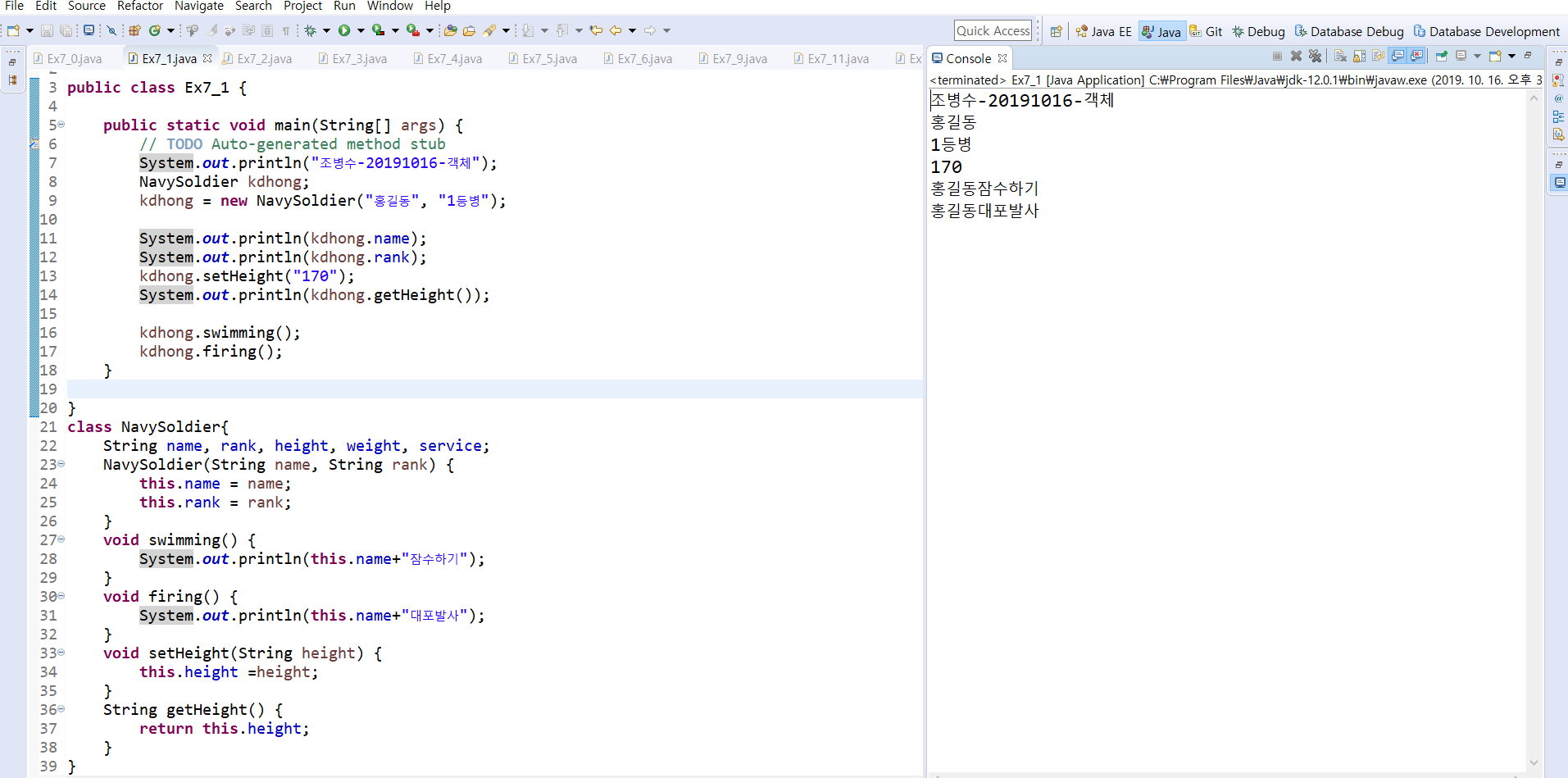This screenshot has height=778, width=1568.
Task: Click the Next Annotation icon
Action: tap(528, 30)
